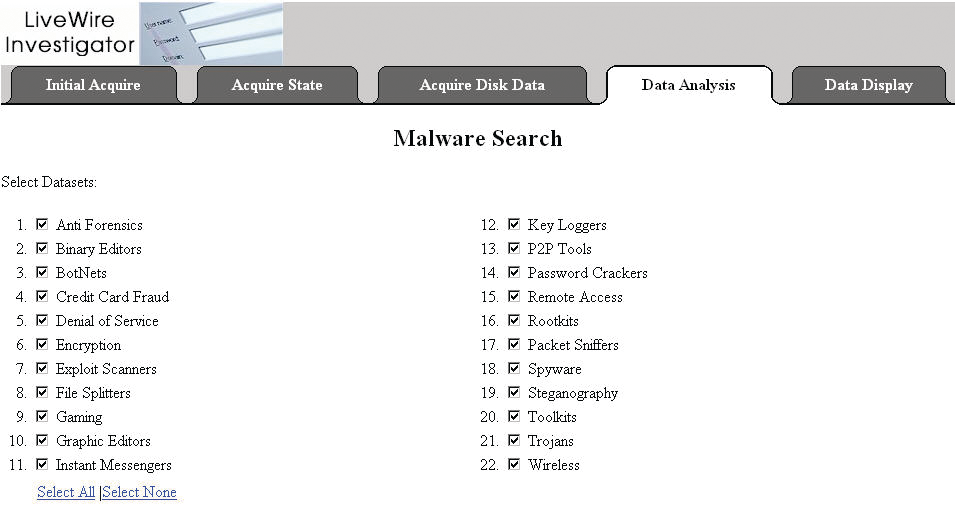Click the 'Select Datasets:' label

tap(49, 182)
